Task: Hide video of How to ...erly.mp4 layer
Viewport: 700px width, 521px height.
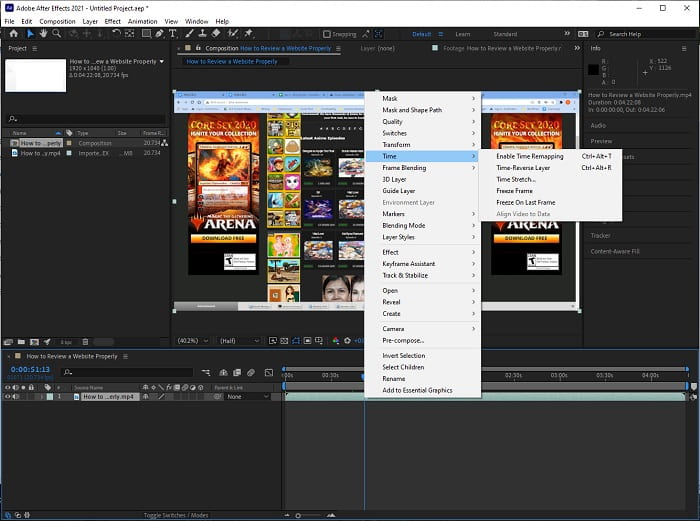Action: coord(7,396)
